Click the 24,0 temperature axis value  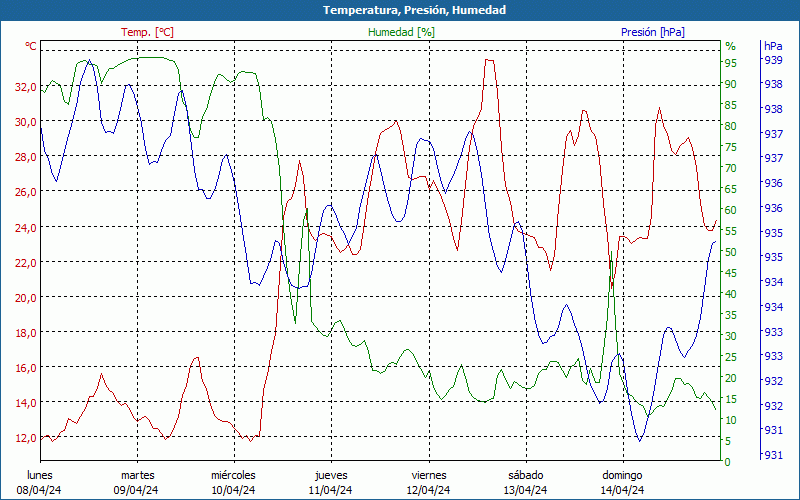tap(26, 227)
